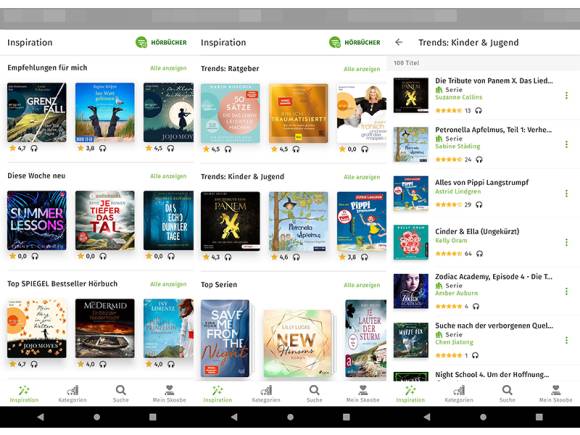Show all Top SPIEGEL Bestseller Hörbuch titles
This screenshot has width=580, height=435.
click(x=168, y=284)
